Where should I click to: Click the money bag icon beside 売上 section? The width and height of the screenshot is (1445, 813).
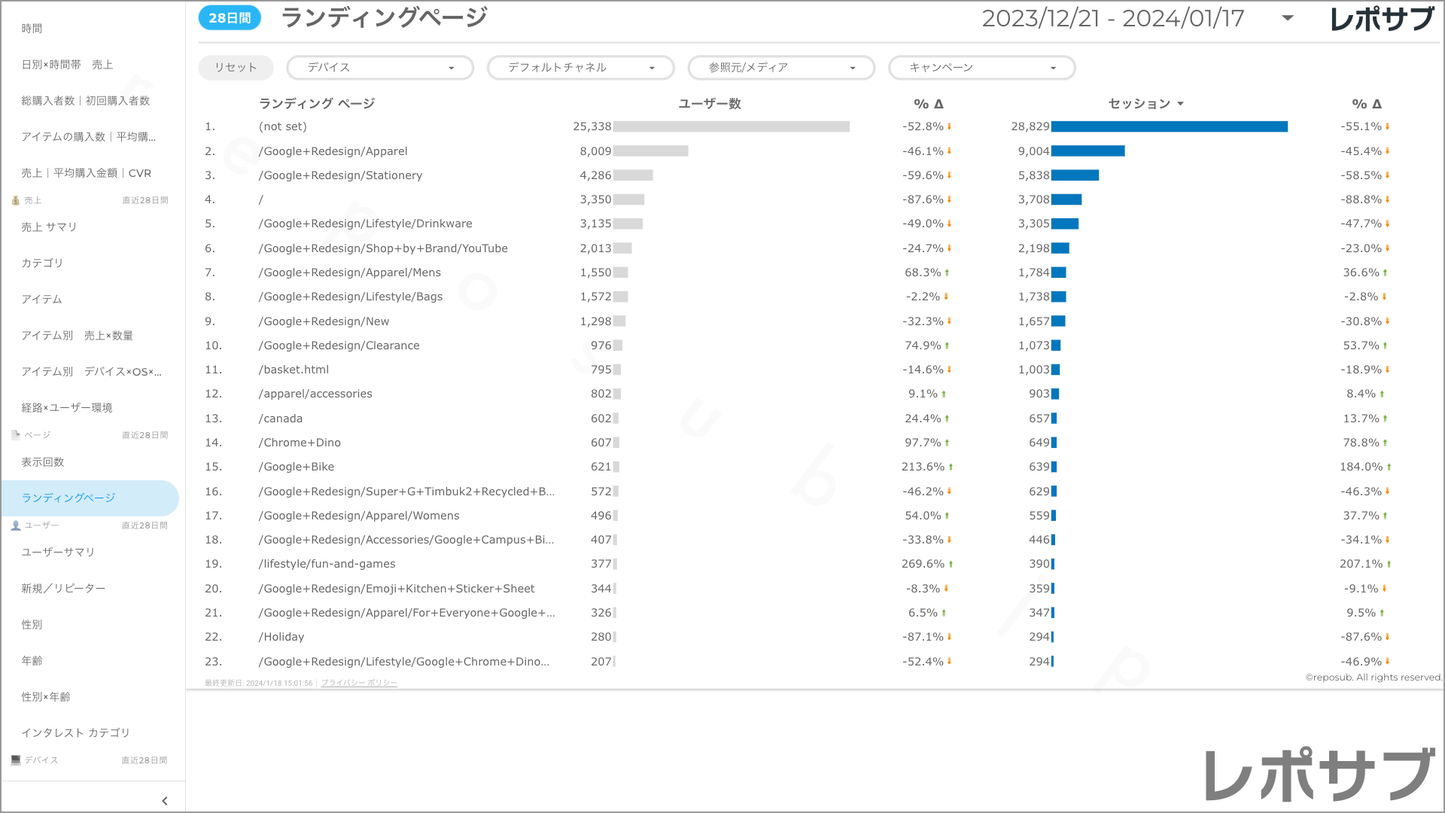(15, 200)
